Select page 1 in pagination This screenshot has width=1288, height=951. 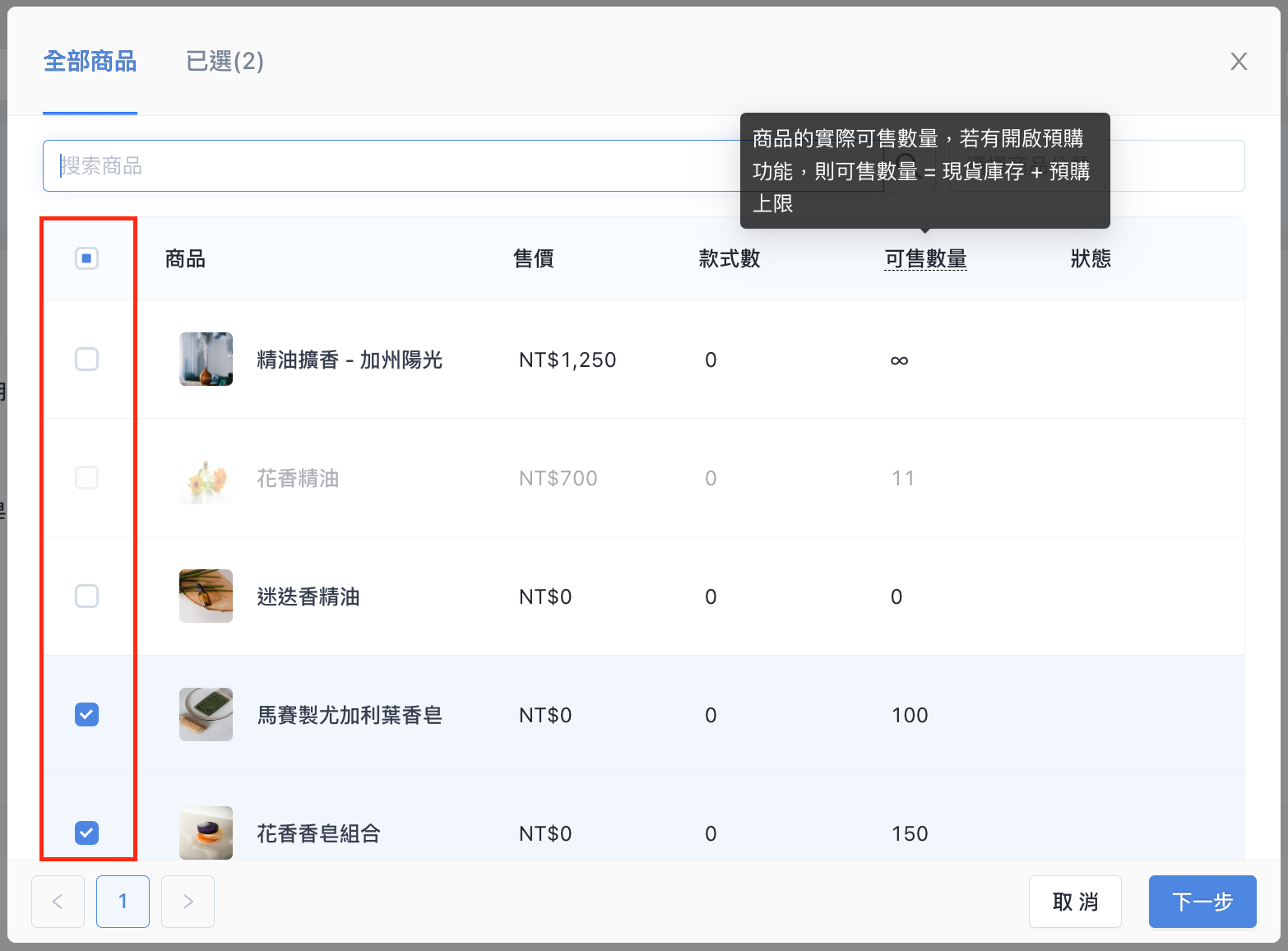tap(123, 902)
